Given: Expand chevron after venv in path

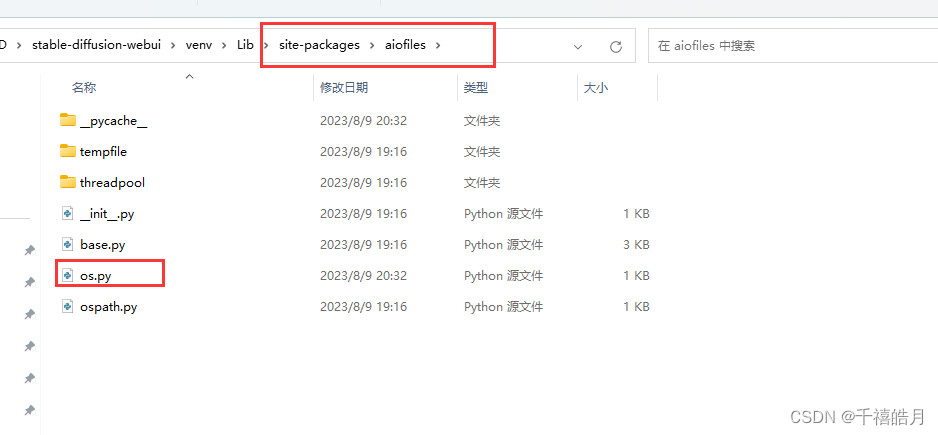Looking at the screenshot, I should pos(226,45).
